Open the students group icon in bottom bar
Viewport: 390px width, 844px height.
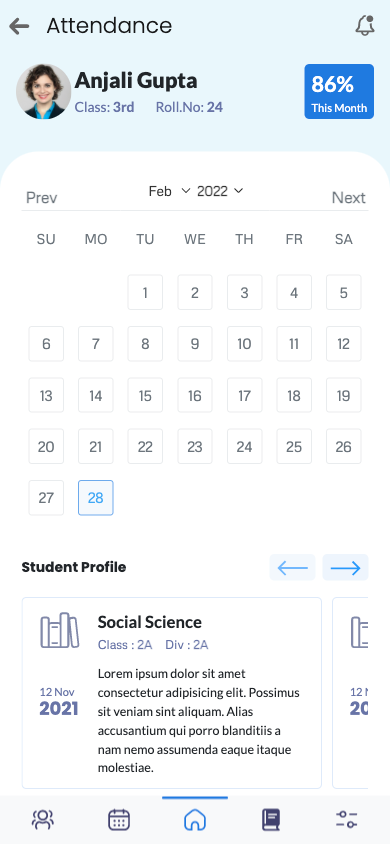pos(42,820)
